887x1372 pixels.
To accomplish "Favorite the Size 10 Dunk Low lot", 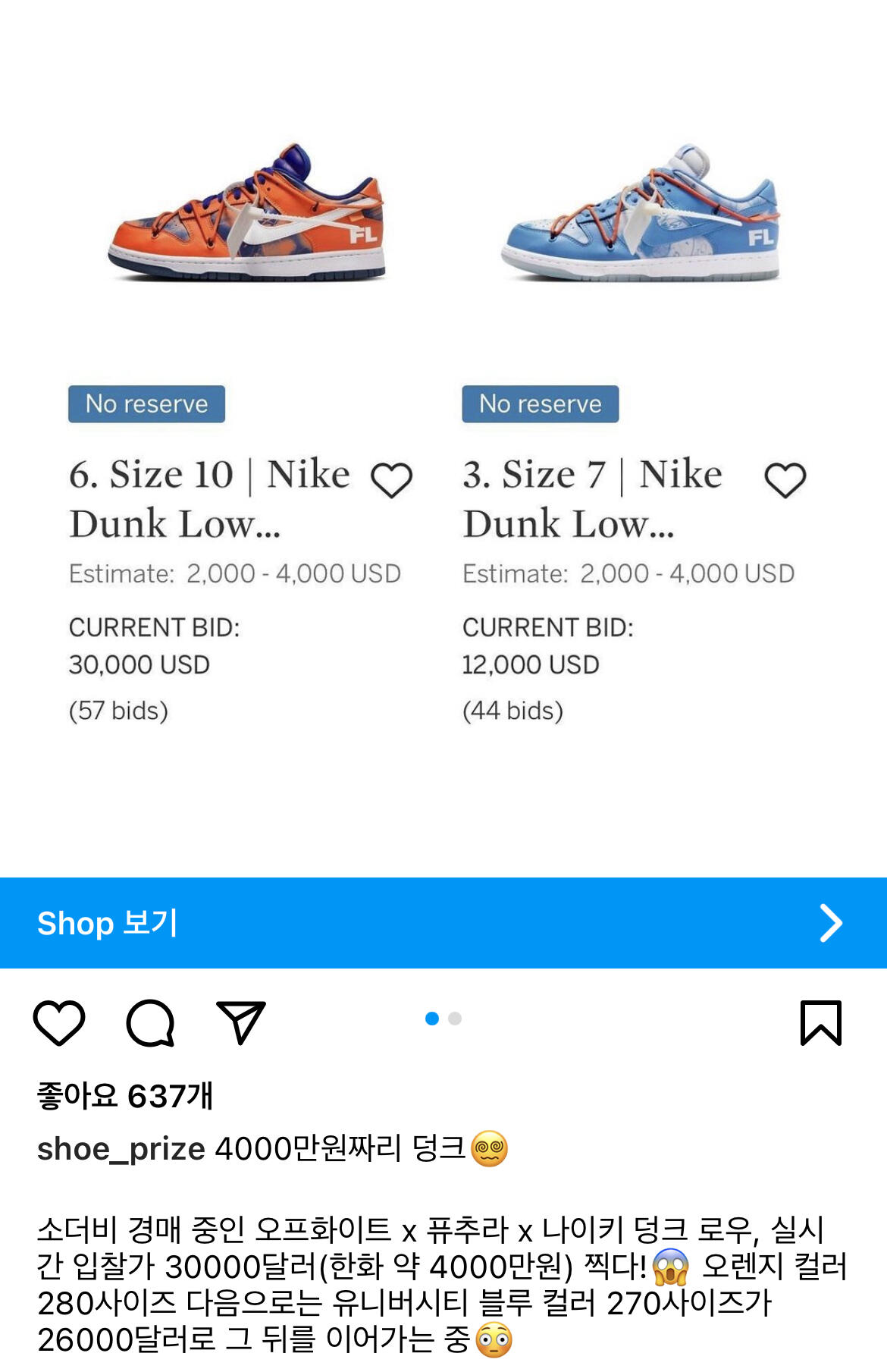I will pyautogui.click(x=391, y=480).
